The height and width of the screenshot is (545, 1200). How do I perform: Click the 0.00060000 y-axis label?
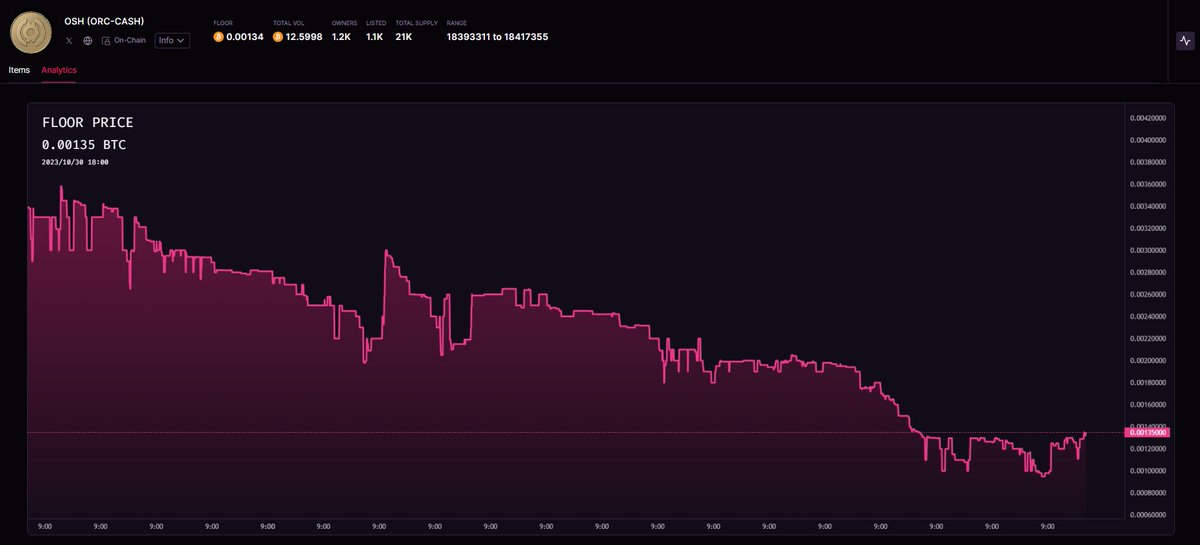click(x=1148, y=514)
